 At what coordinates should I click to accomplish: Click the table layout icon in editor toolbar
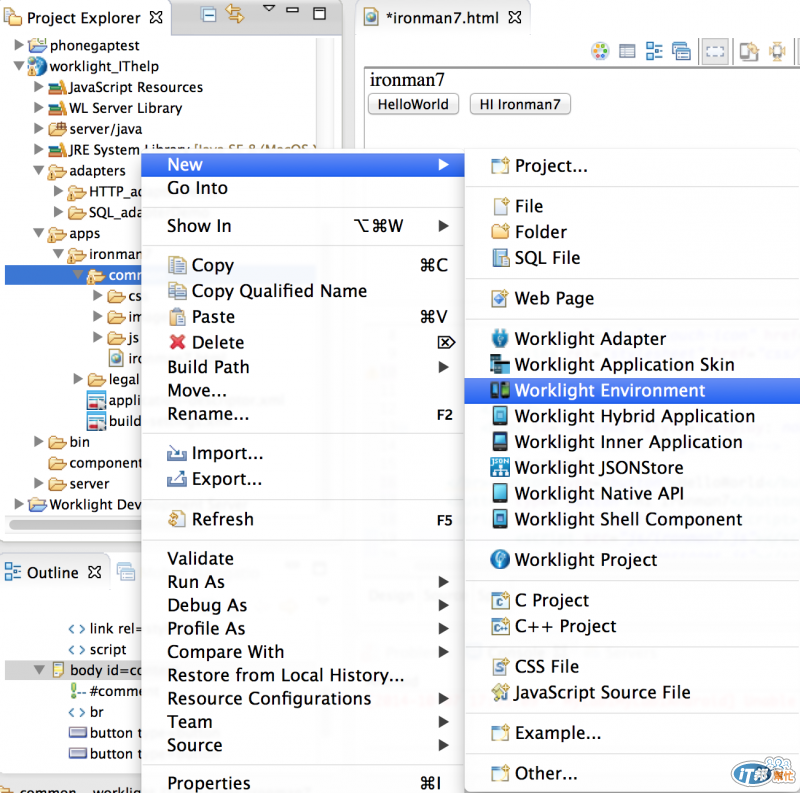click(627, 51)
